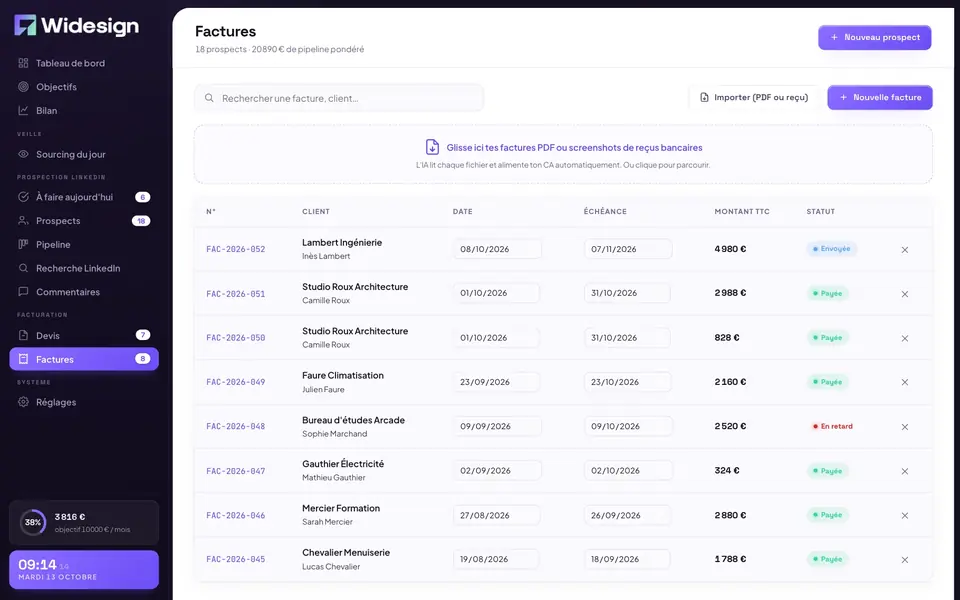Remove the Chevalier Menuiserie invoice row
Viewport: 960px width, 600px height.
pos(905,560)
